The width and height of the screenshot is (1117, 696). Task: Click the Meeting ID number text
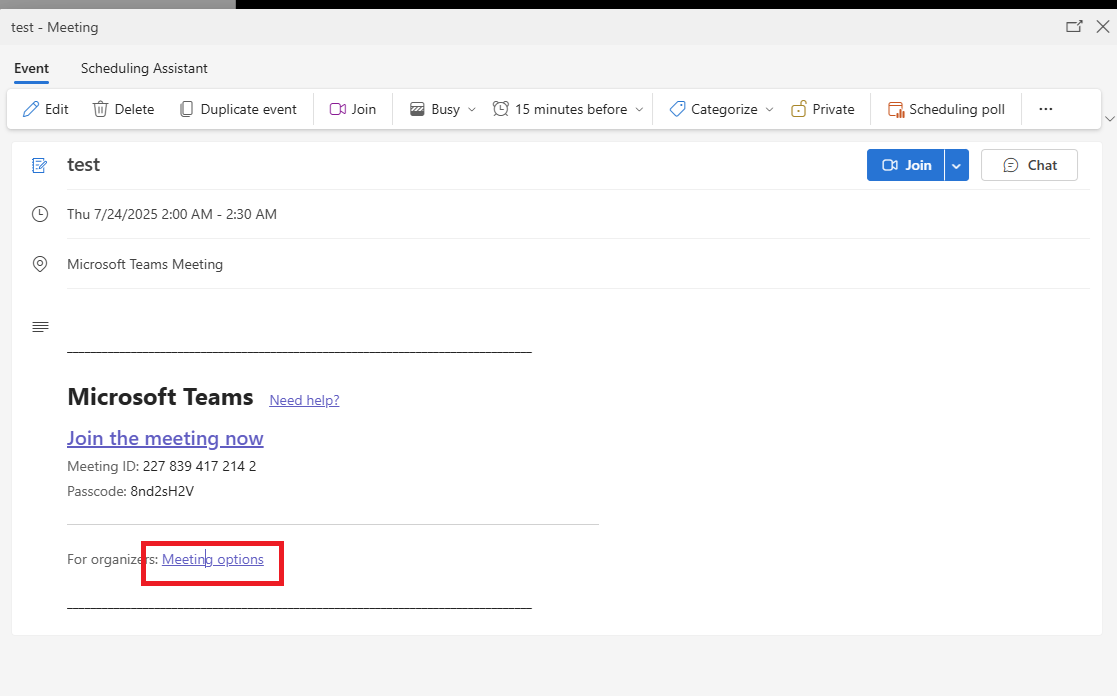click(x=199, y=467)
